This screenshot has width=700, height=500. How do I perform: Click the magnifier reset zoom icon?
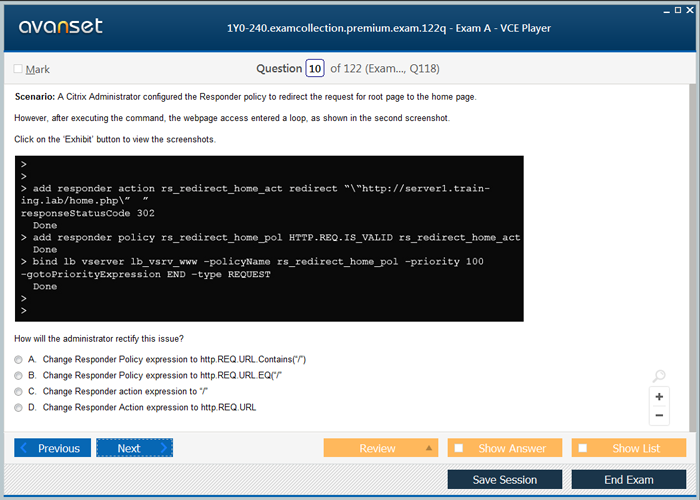coord(659,376)
